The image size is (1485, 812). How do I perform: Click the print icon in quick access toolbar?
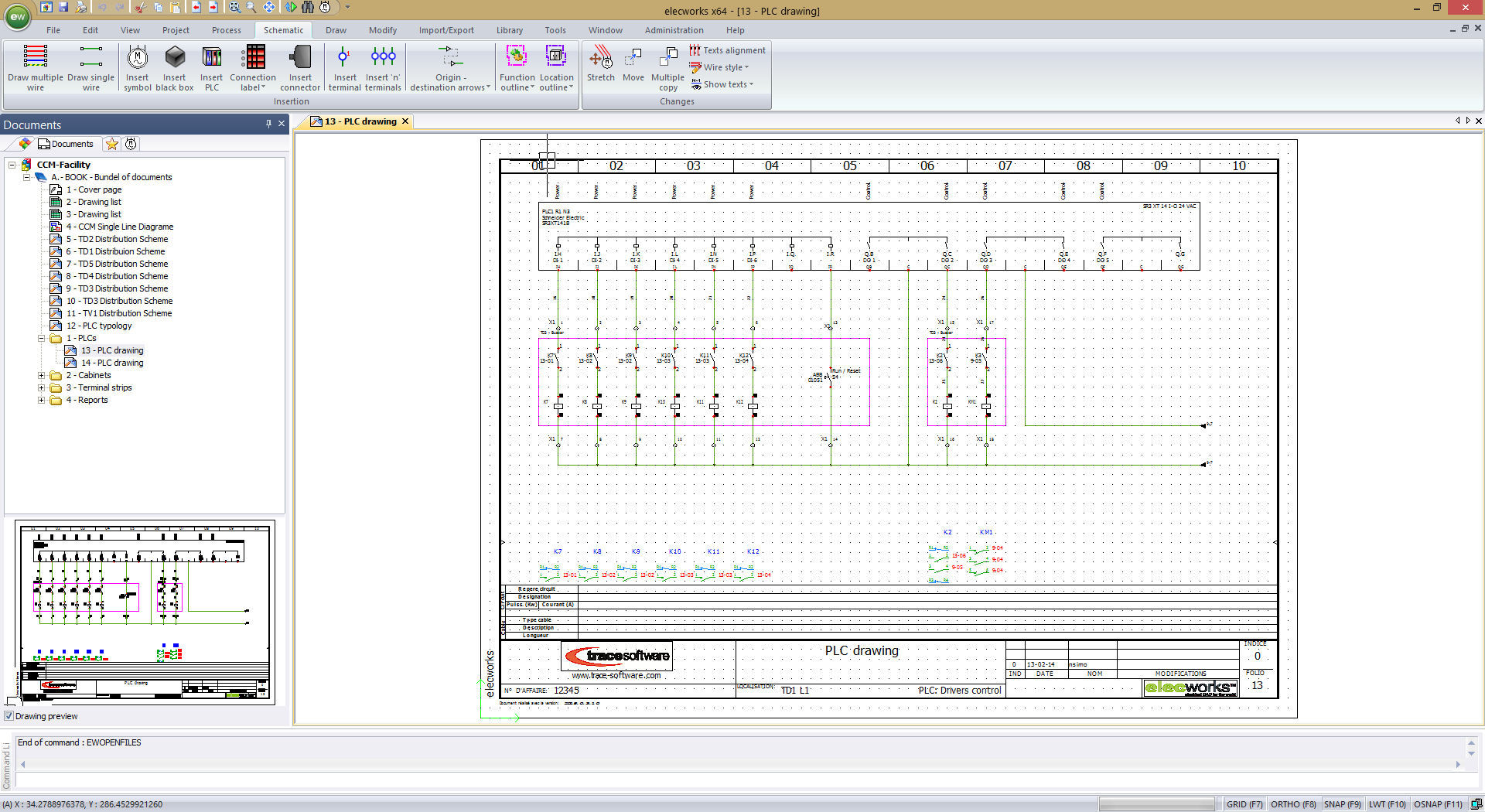(80, 7)
